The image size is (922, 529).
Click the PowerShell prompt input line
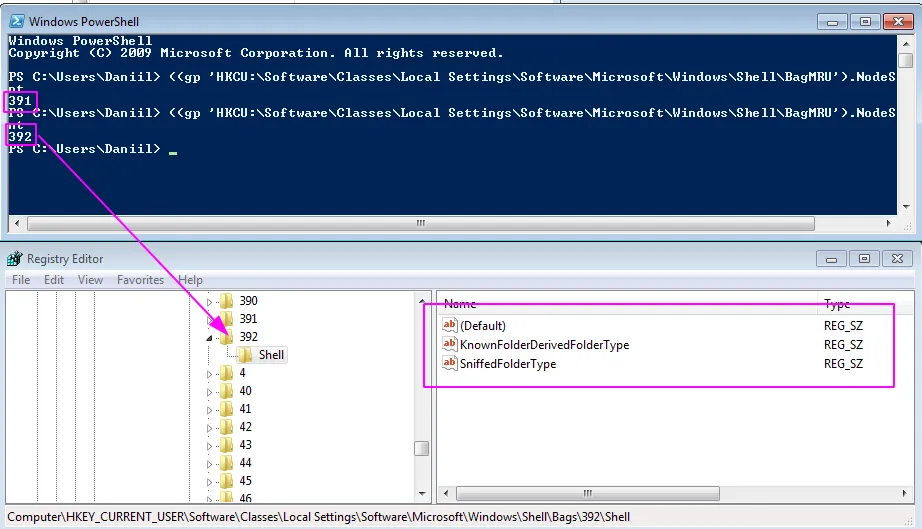(x=93, y=149)
